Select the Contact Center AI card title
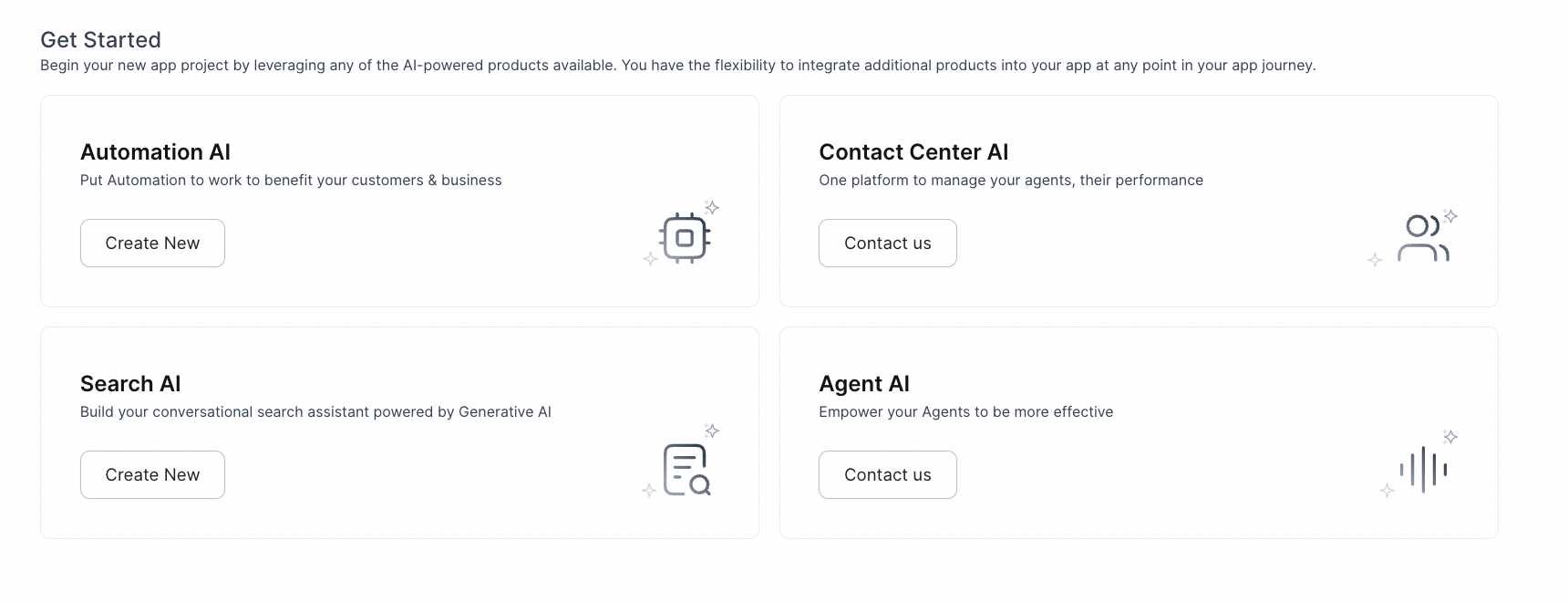Screen dimensions: 1568x602 point(913,152)
